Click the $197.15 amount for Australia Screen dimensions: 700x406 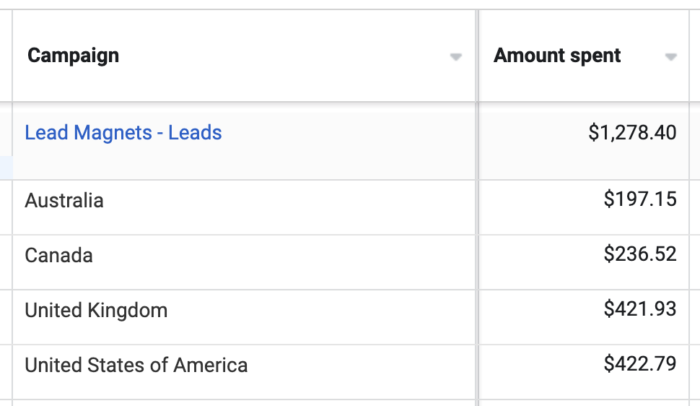[x=640, y=200]
